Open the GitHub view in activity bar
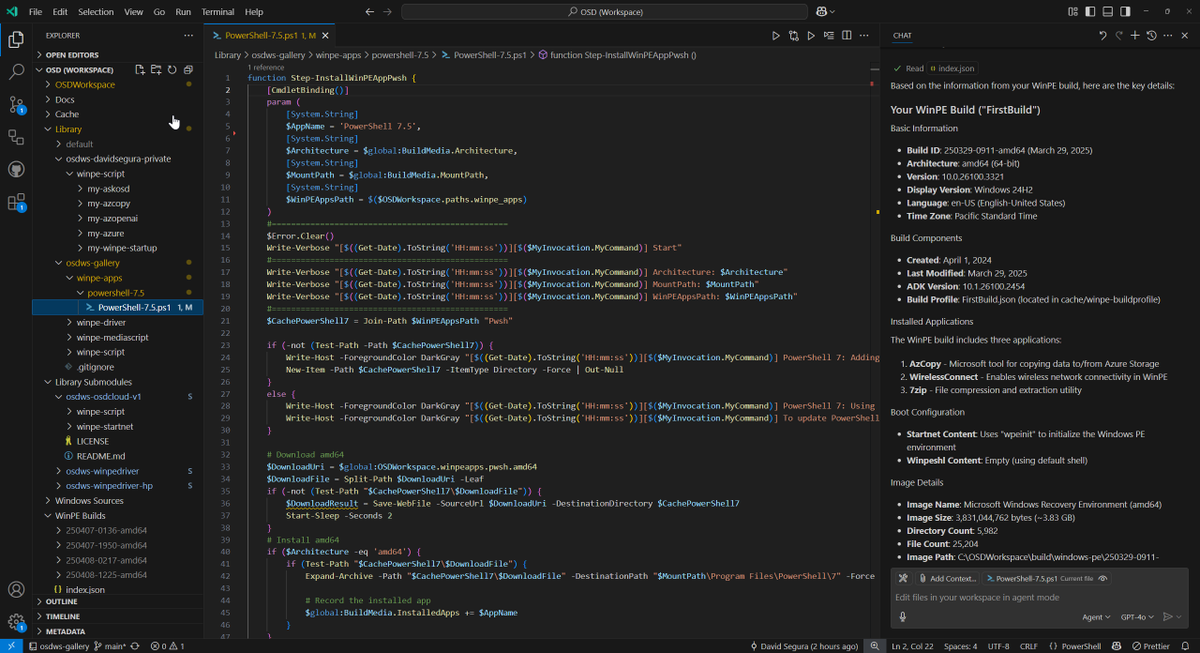 pos(16,170)
